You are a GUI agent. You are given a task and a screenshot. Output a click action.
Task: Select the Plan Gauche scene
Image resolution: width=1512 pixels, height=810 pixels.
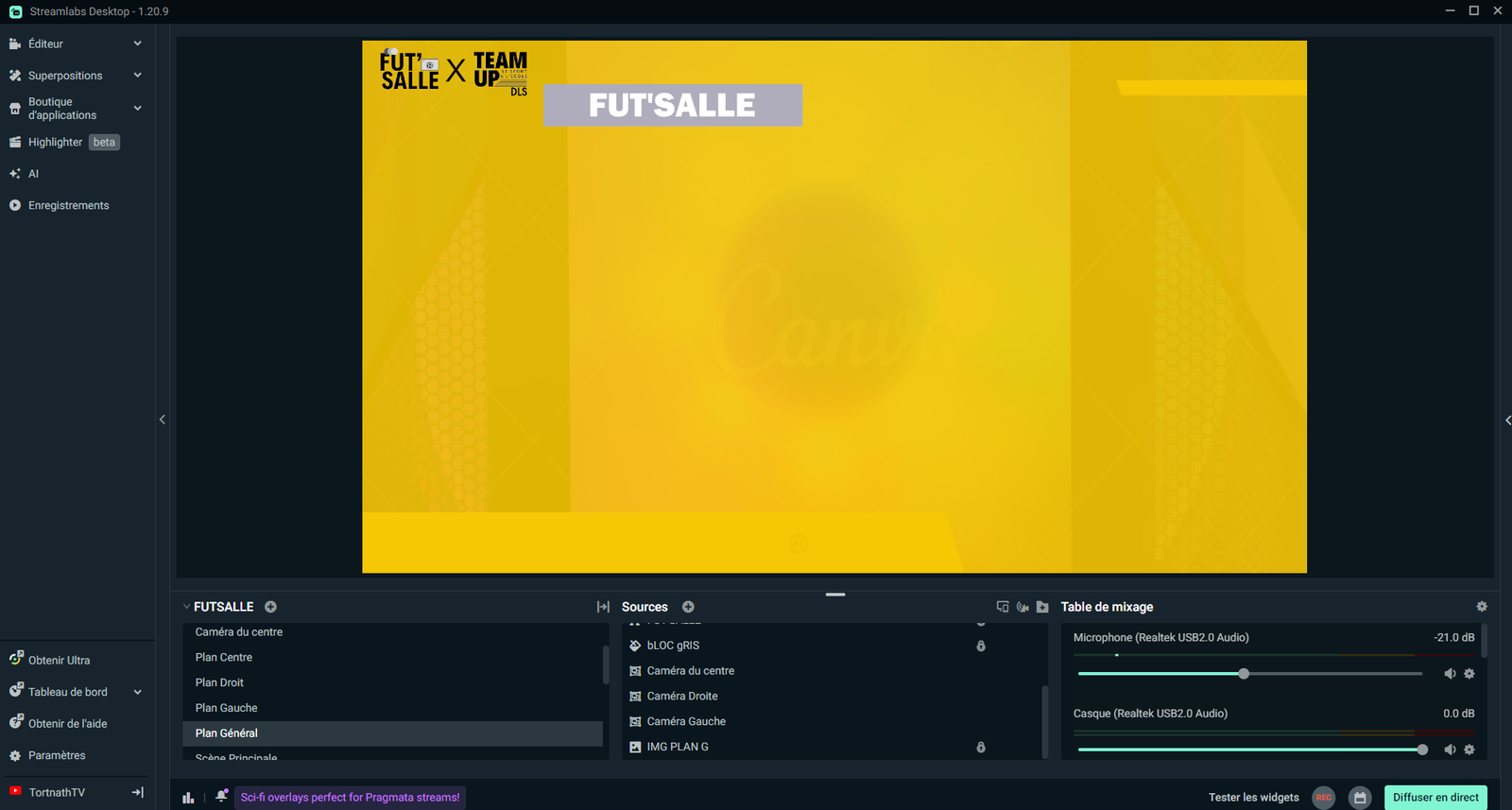pos(392,708)
